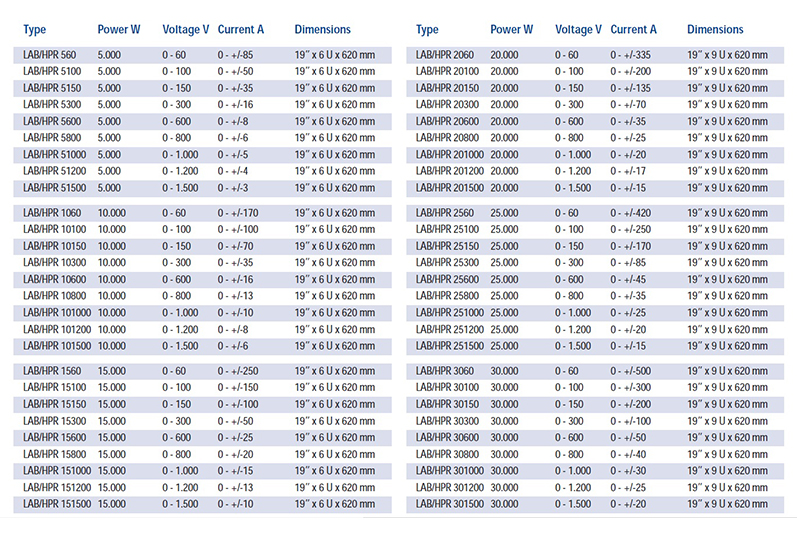Click the LAB/HPR 1560 entry
Viewport: 797px width, 546px height.
52,371
